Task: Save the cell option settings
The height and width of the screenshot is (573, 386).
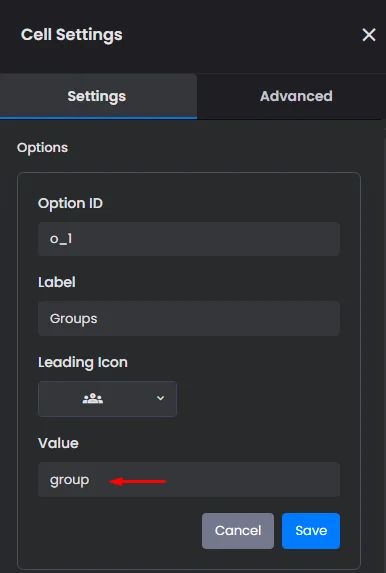Action: 311,531
